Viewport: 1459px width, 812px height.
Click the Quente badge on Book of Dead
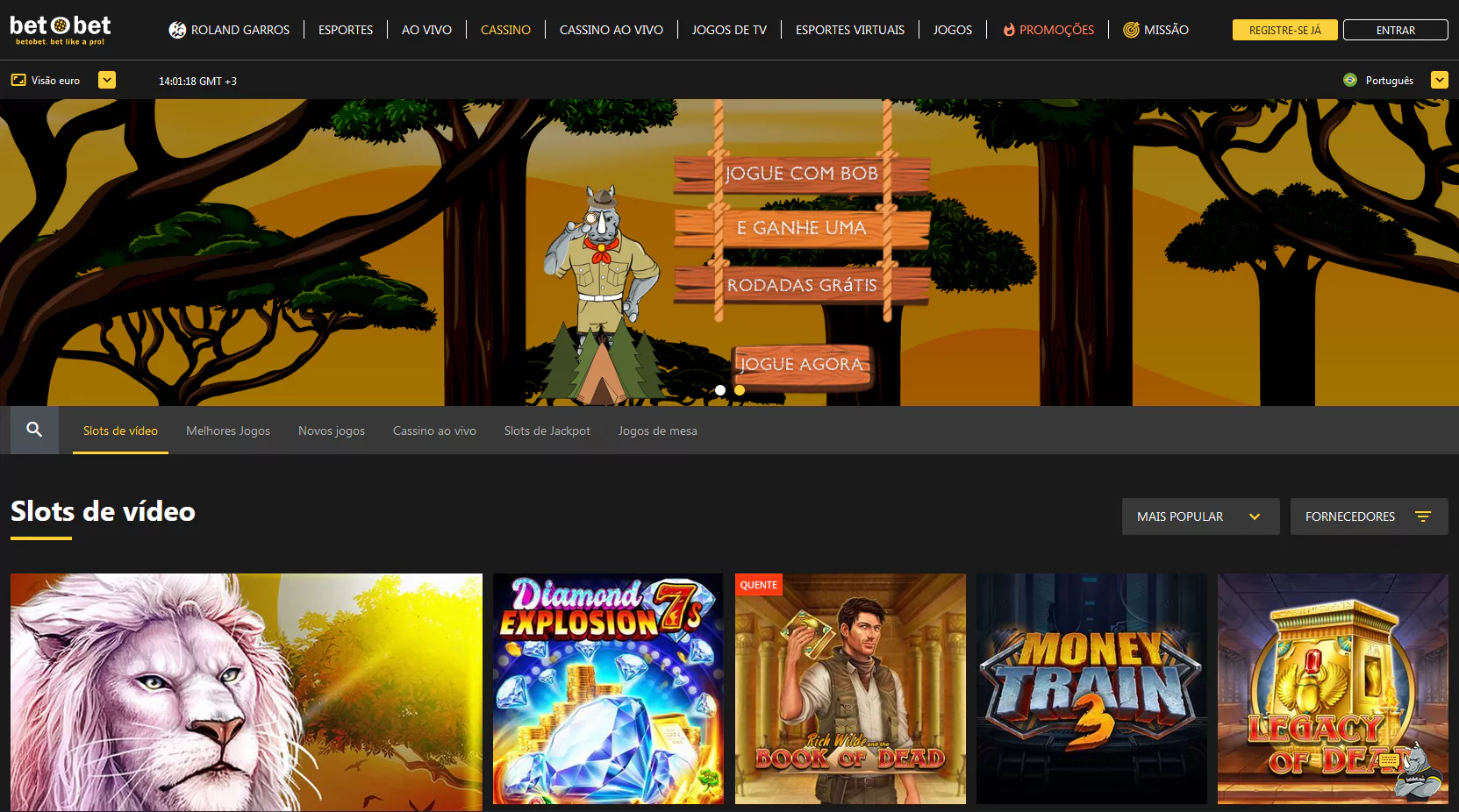759,585
